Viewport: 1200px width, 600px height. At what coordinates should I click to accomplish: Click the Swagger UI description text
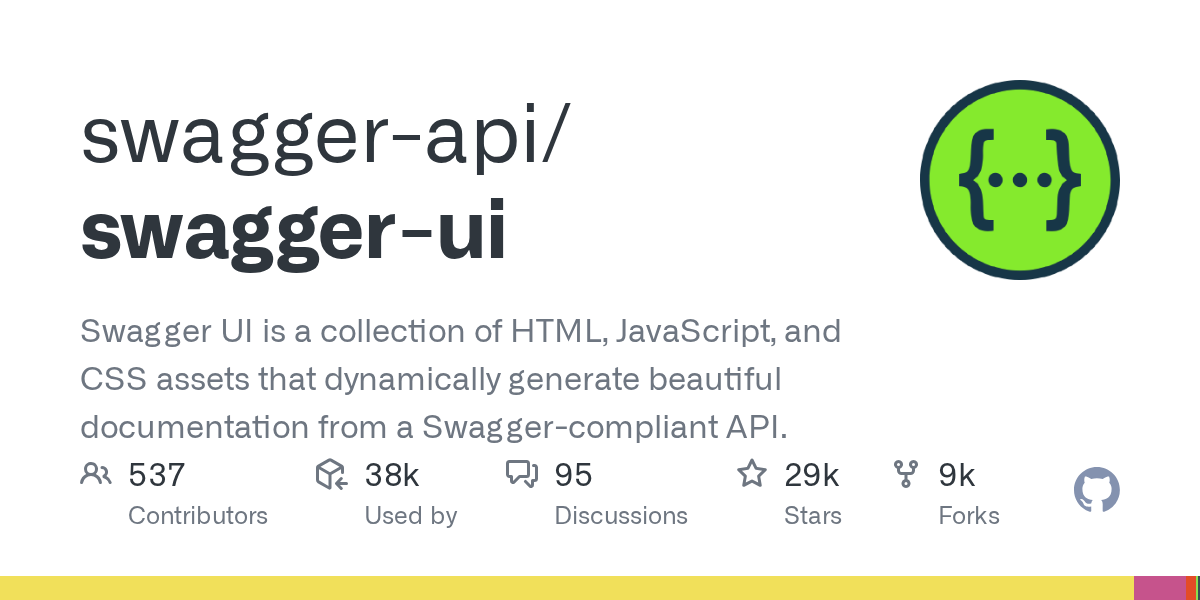tap(460, 379)
